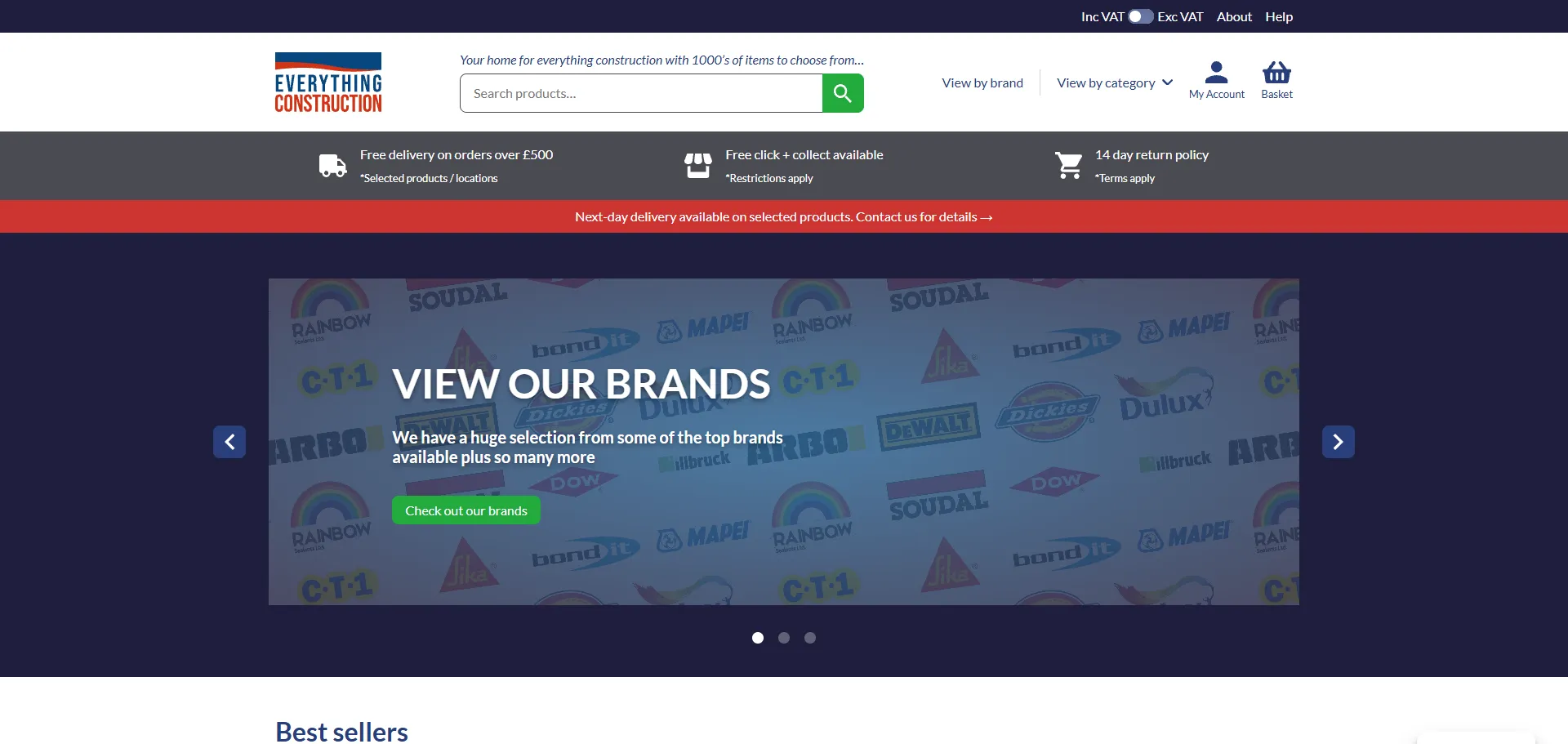Click the *Selected products / locations note
Image resolution: width=1568 pixels, height=744 pixels.
point(429,178)
